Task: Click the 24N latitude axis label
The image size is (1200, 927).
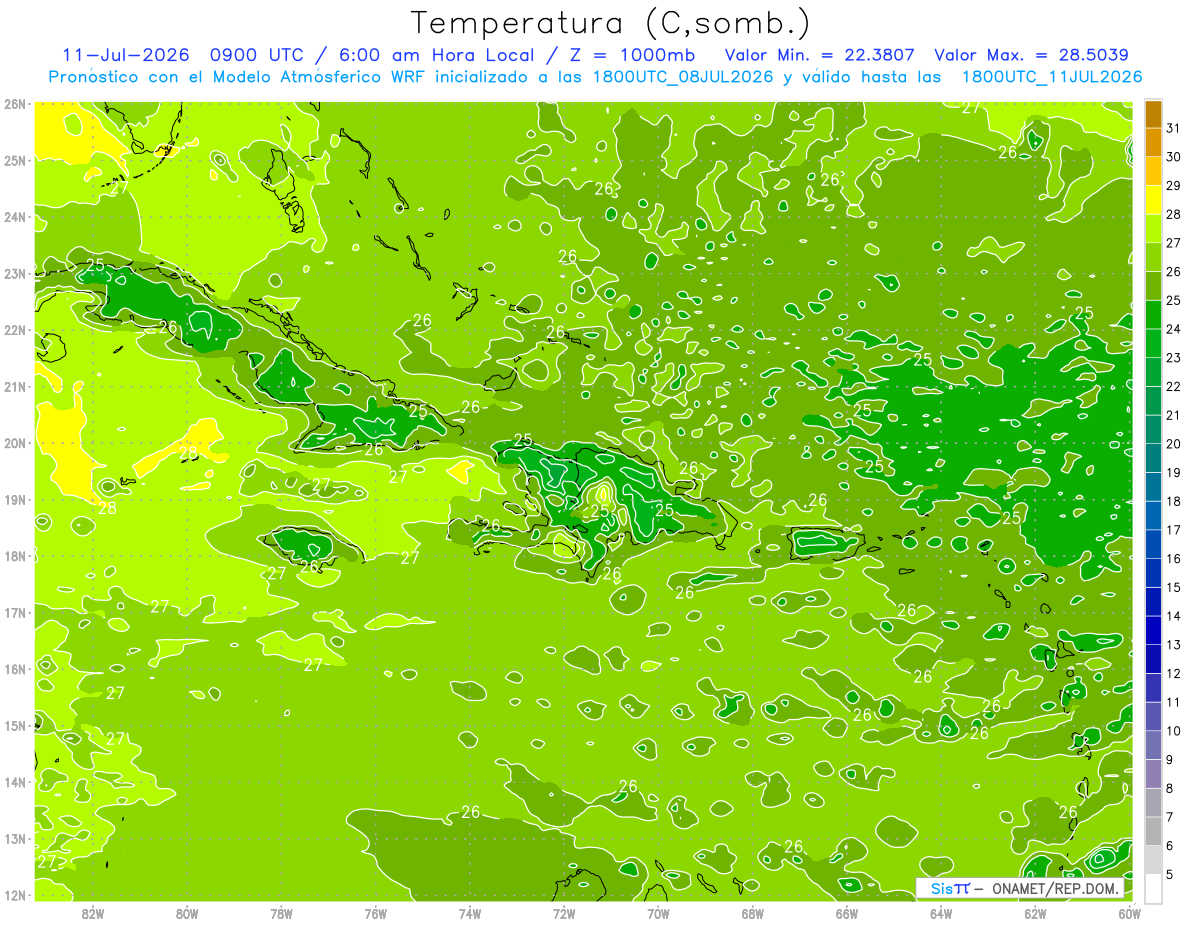Action: [x=15, y=216]
